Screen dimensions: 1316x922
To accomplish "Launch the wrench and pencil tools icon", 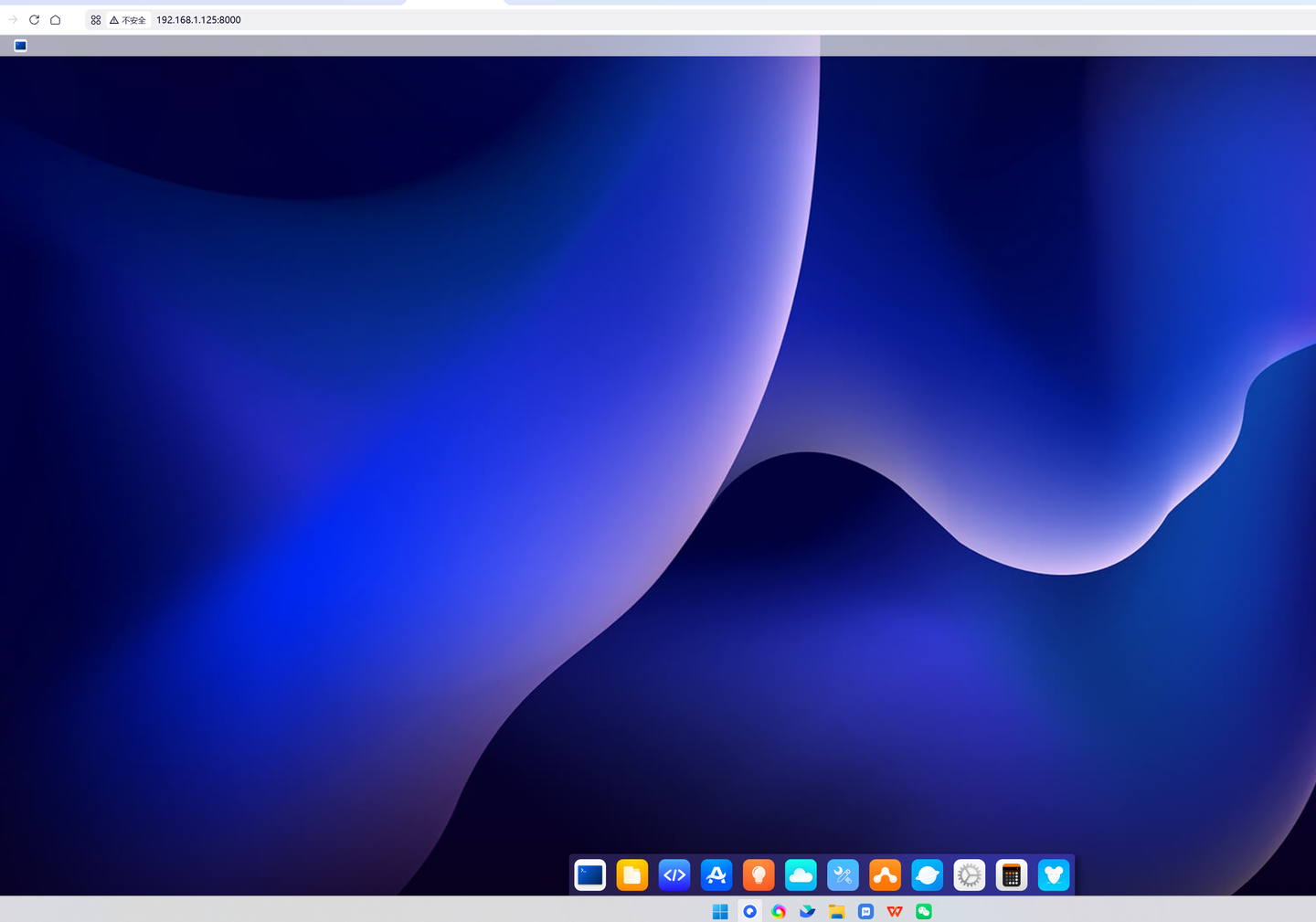I will pos(843,875).
